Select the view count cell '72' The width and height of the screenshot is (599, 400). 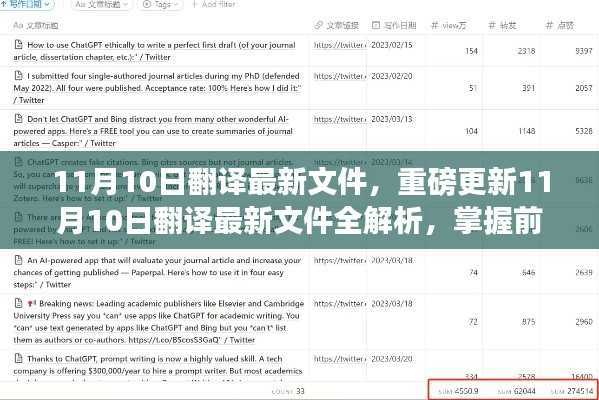[473, 322]
